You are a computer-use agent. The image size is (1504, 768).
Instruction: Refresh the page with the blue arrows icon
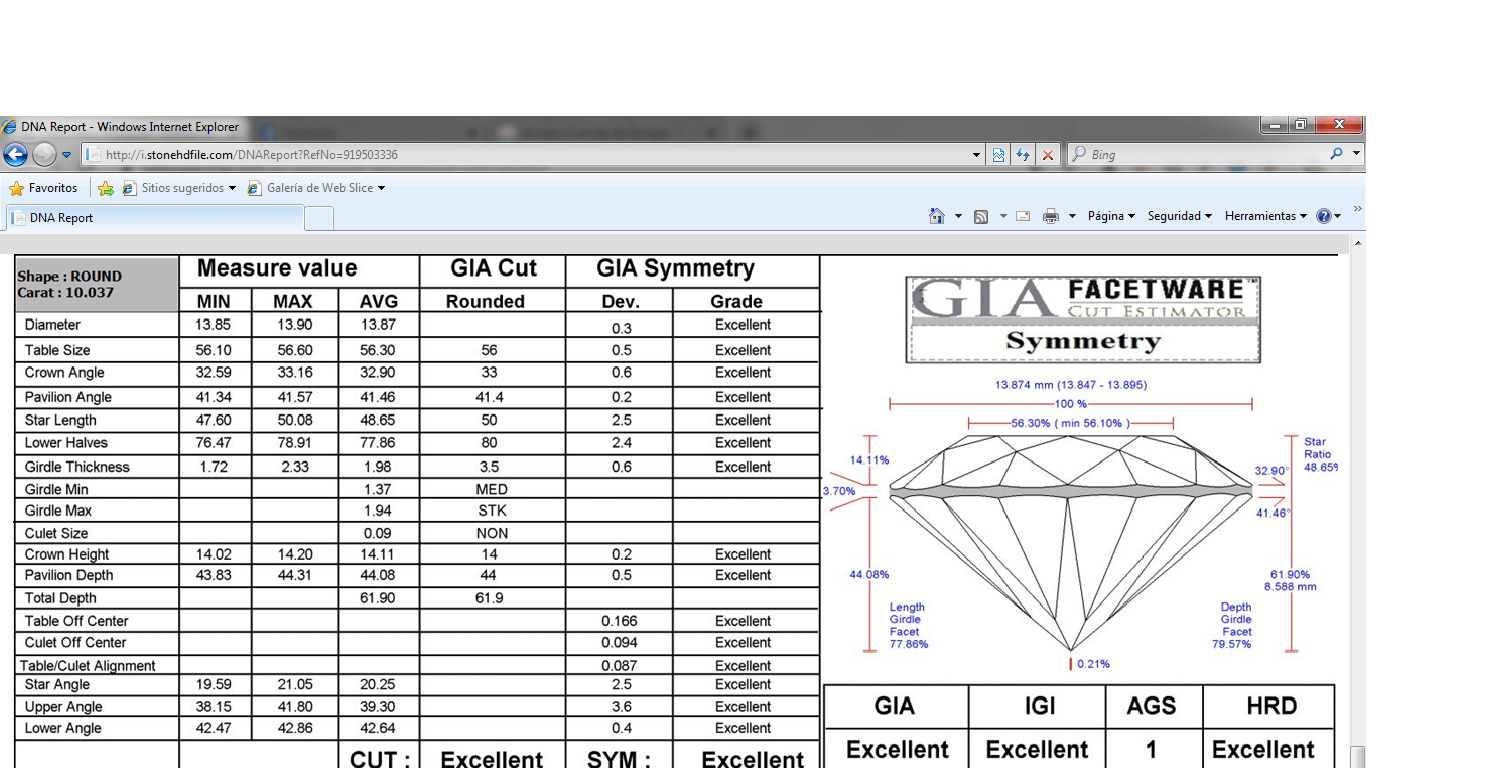pyautogui.click(x=1023, y=155)
